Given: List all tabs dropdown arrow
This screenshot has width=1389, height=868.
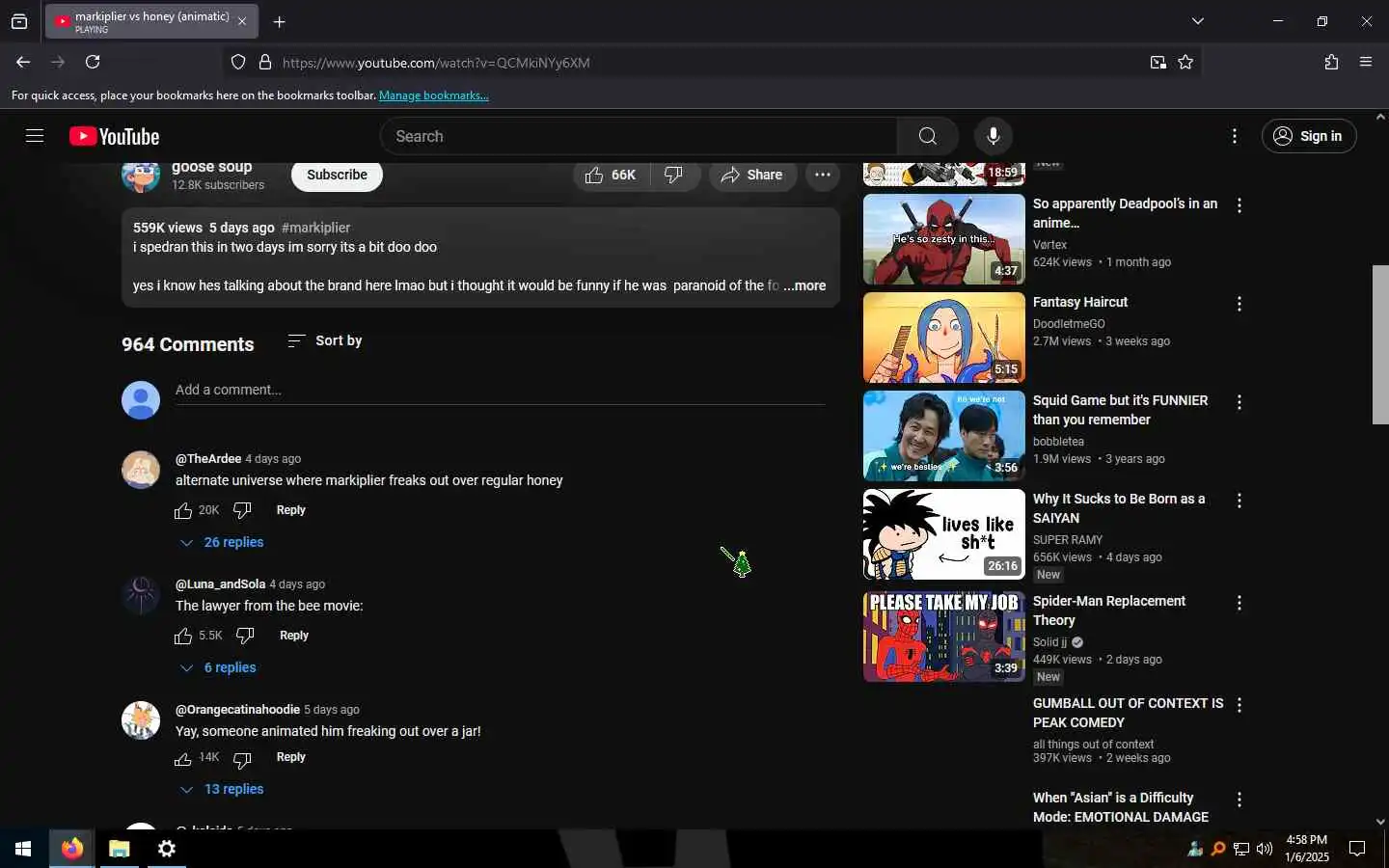Looking at the screenshot, I should pyautogui.click(x=1197, y=21).
